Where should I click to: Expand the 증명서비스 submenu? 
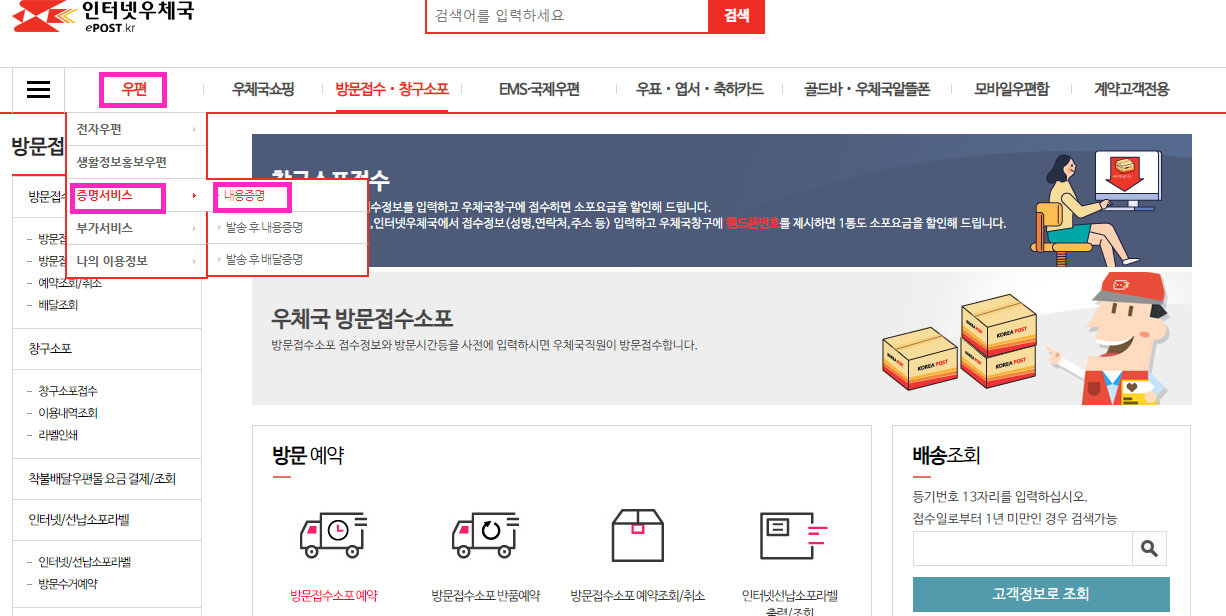136,195
